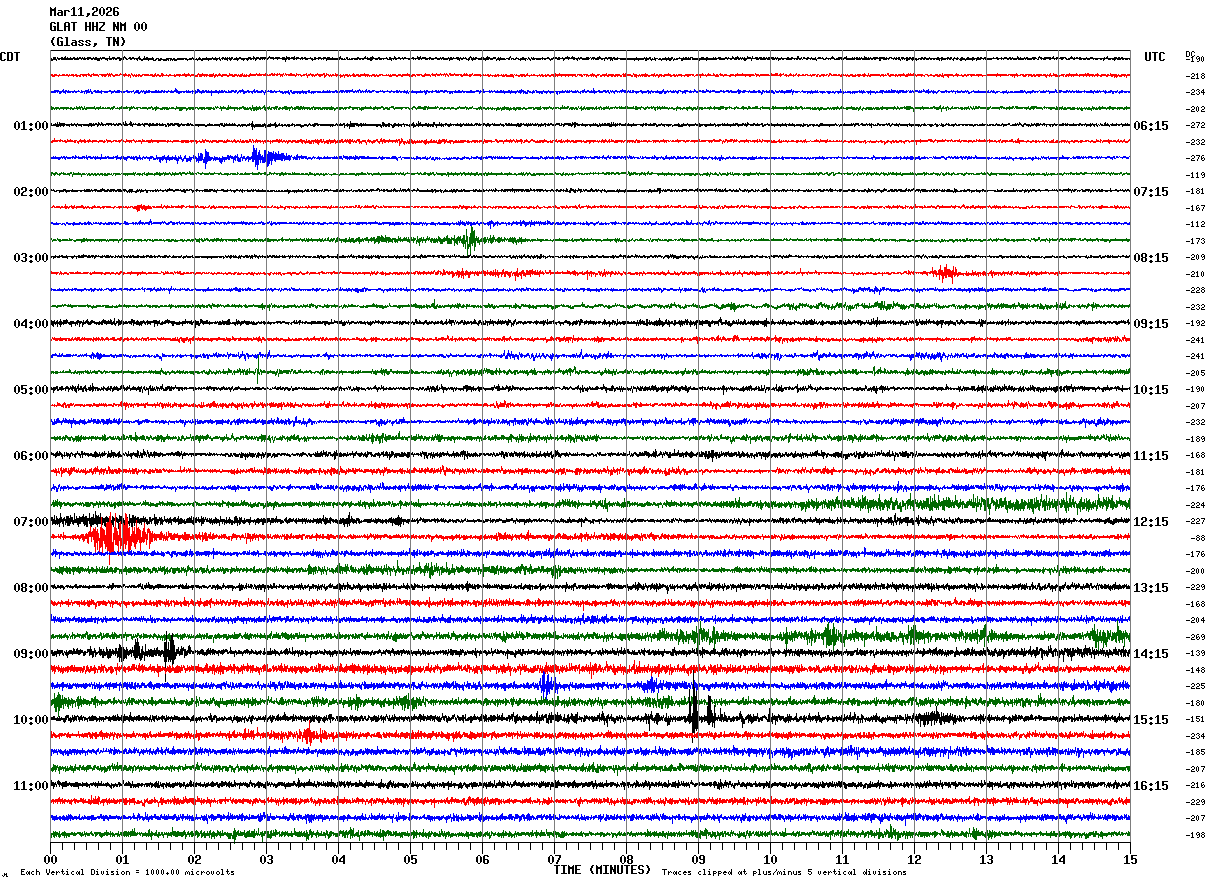Image resolution: width=1210 pixels, height=886 pixels.
Task: Click the Mar11,2026 date header
Action: 84,12
